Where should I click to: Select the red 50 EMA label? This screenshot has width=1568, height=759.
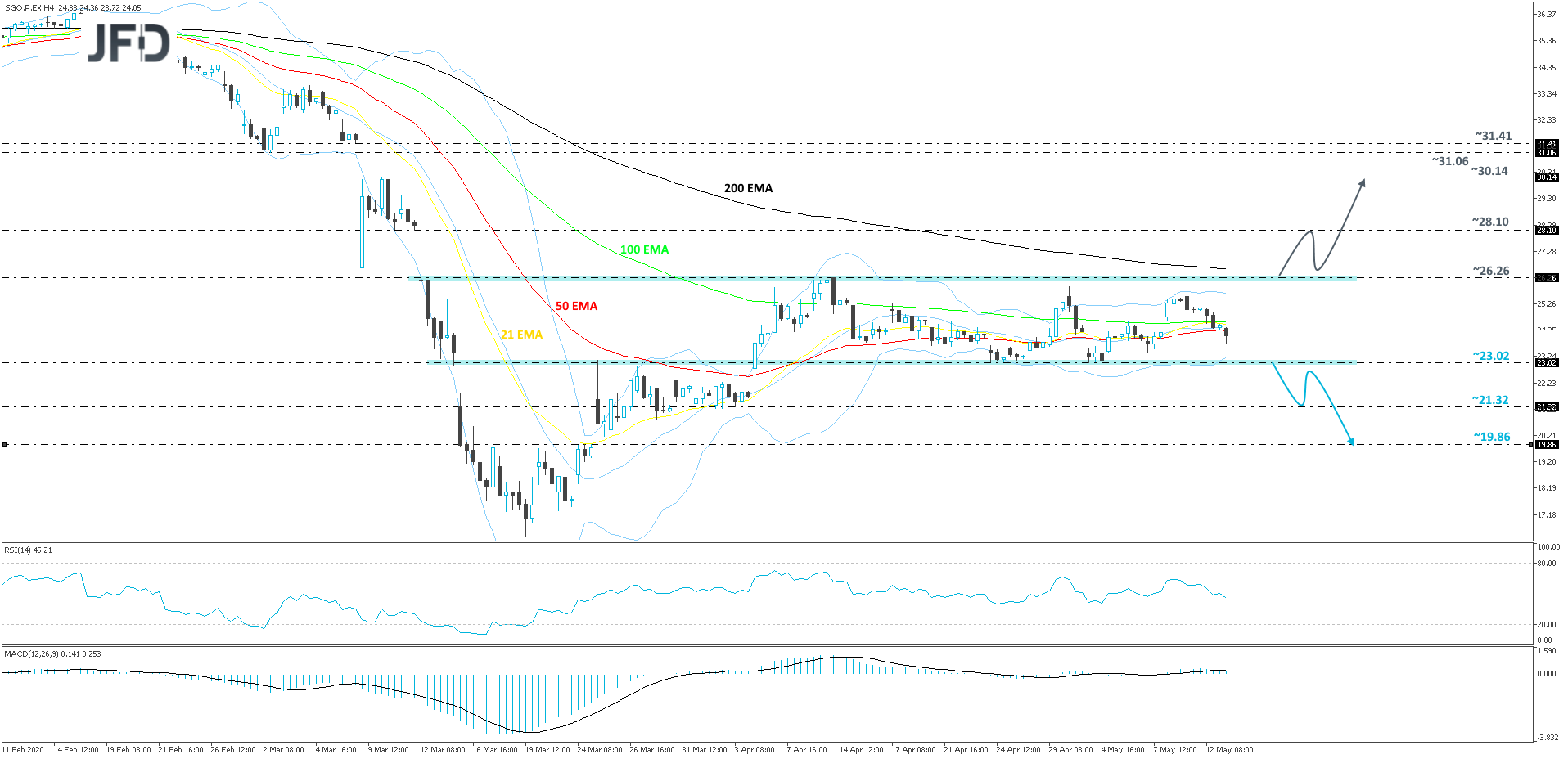pyautogui.click(x=576, y=306)
